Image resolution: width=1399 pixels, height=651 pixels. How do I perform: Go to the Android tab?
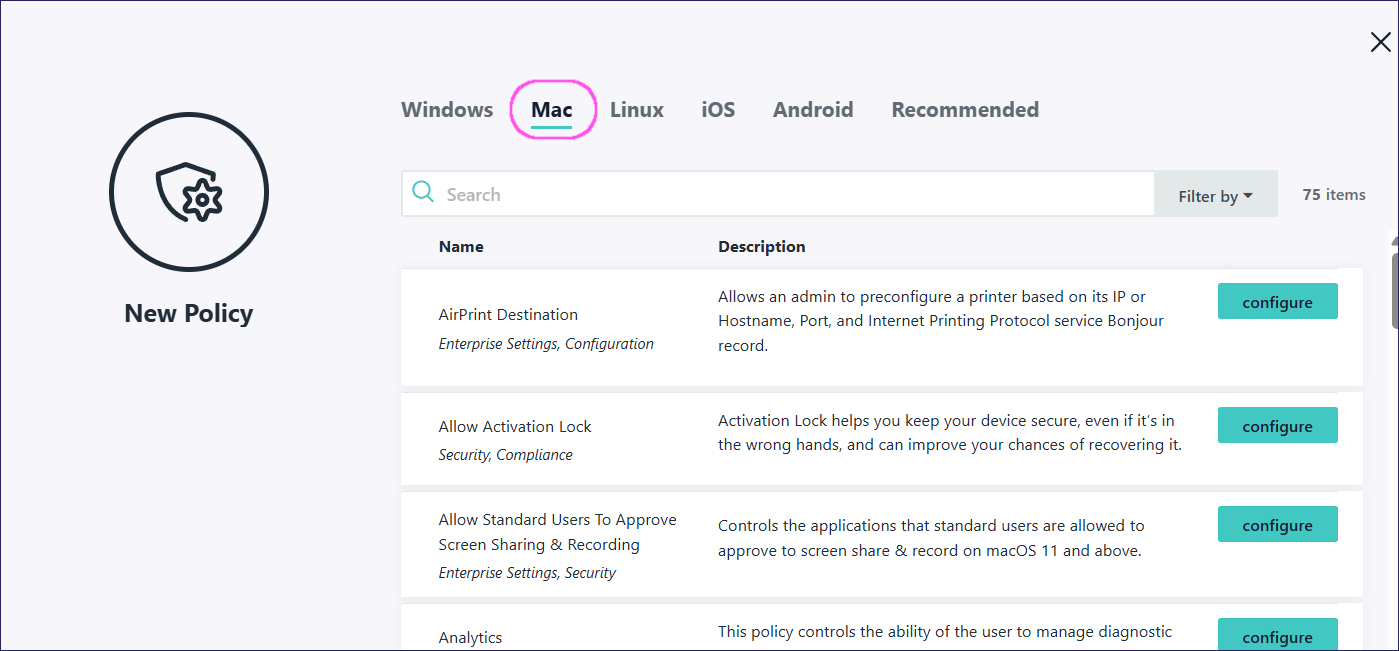point(813,110)
